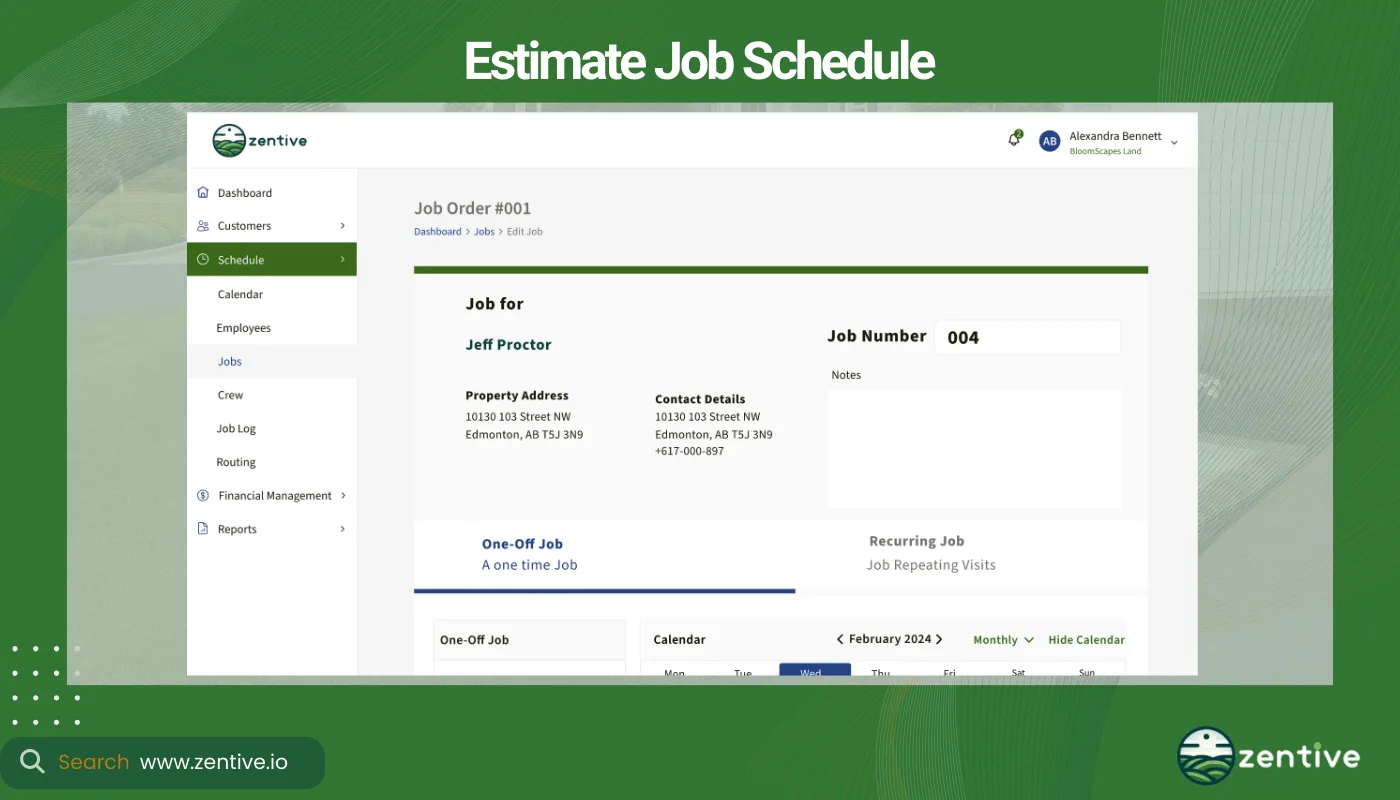Image resolution: width=1400 pixels, height=800 pixels.
Task: Select the Customers people icon
Action: pyautogui.click(x=203, y=225)
